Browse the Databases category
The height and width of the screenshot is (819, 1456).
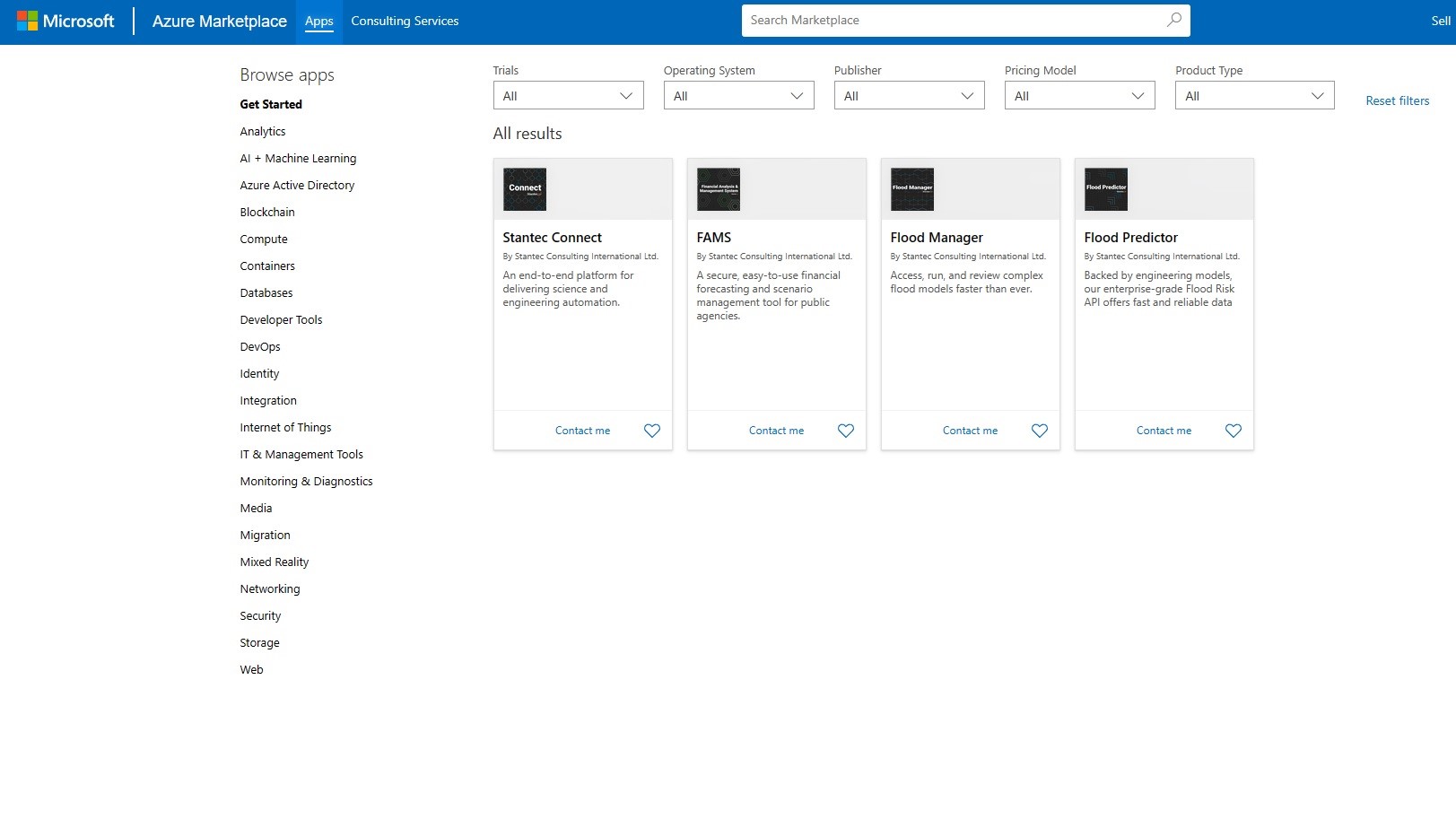[266, 292]
